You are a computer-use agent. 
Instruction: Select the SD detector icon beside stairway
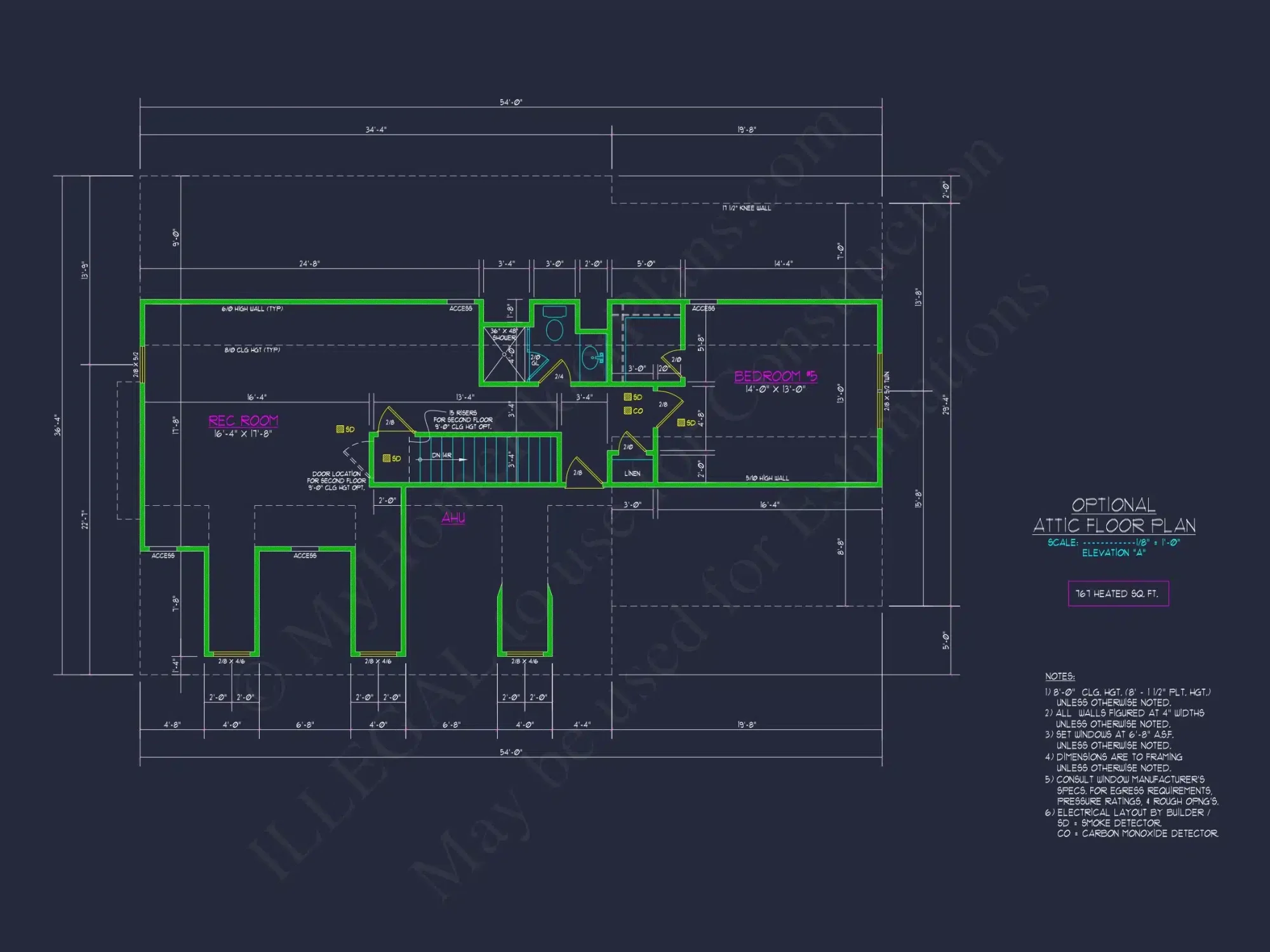tap(387, 458)
